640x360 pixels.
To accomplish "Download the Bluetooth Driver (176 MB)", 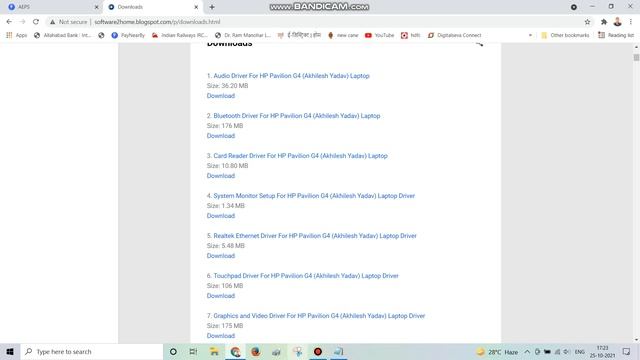I will point(220,136).
